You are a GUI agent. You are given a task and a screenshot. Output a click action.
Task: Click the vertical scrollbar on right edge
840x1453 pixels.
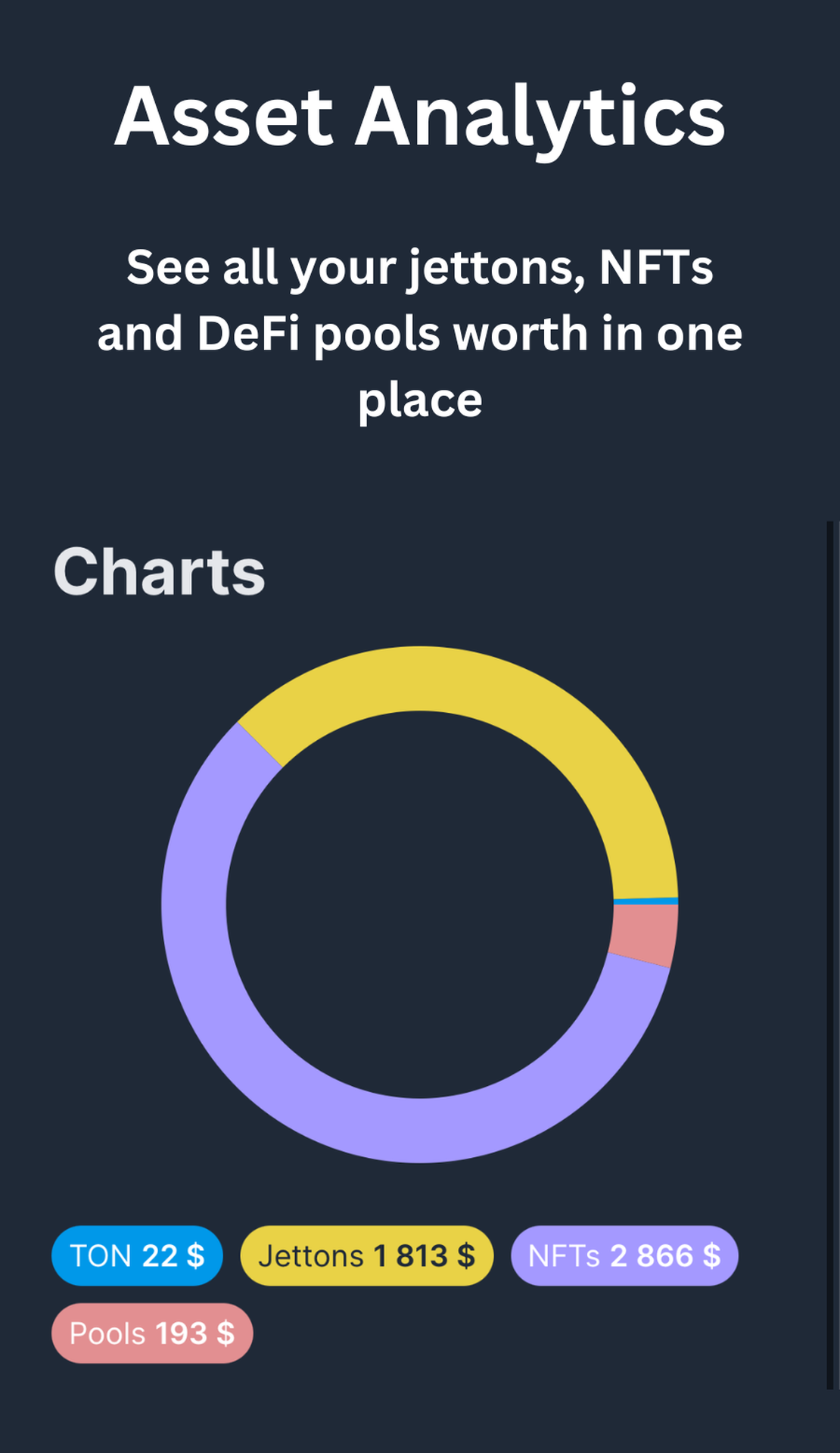coord(830,955)
